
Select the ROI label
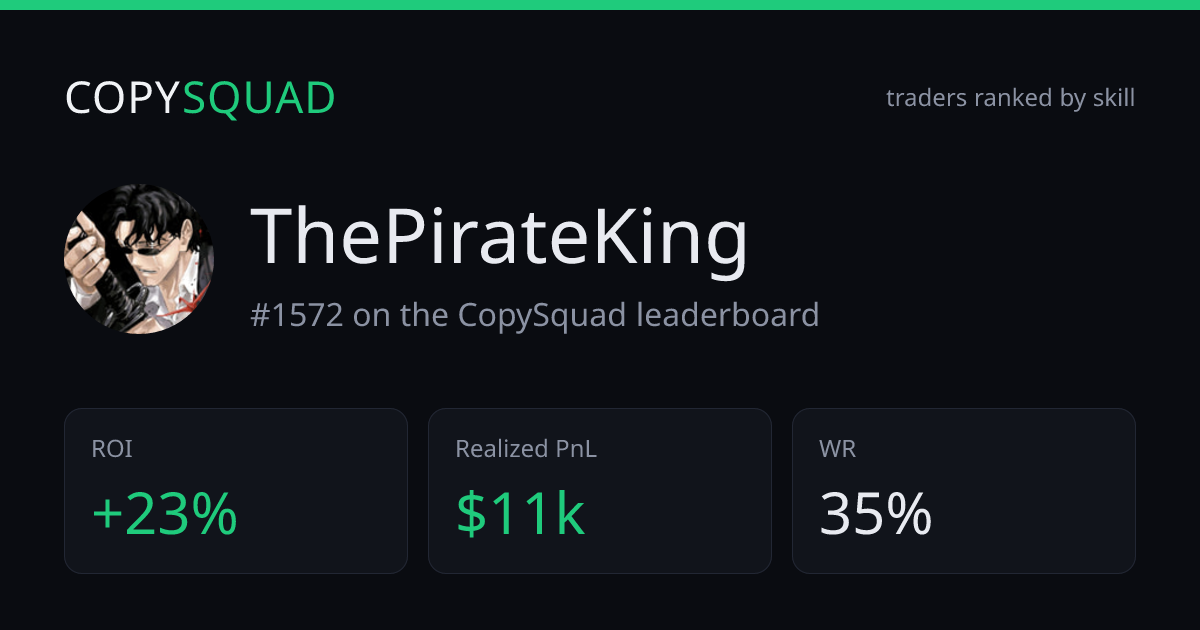(112, 449)
